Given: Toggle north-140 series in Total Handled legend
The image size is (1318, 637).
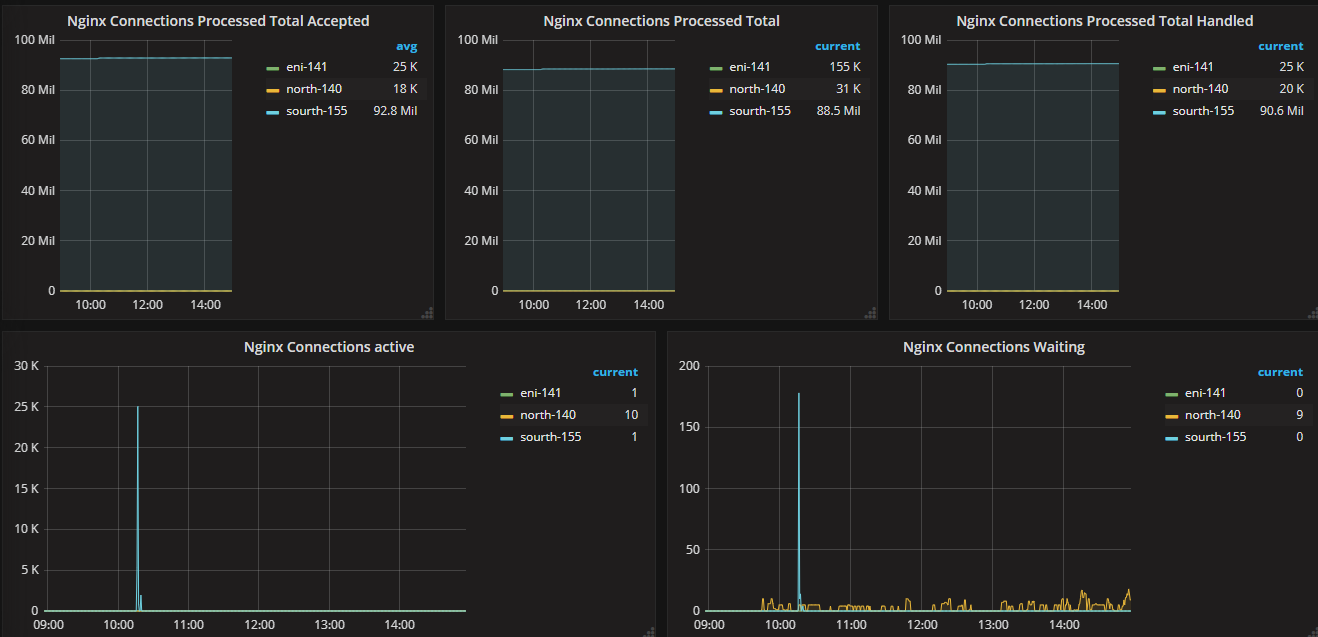Looking at the screenshot, I should [x=1200, y=89].
